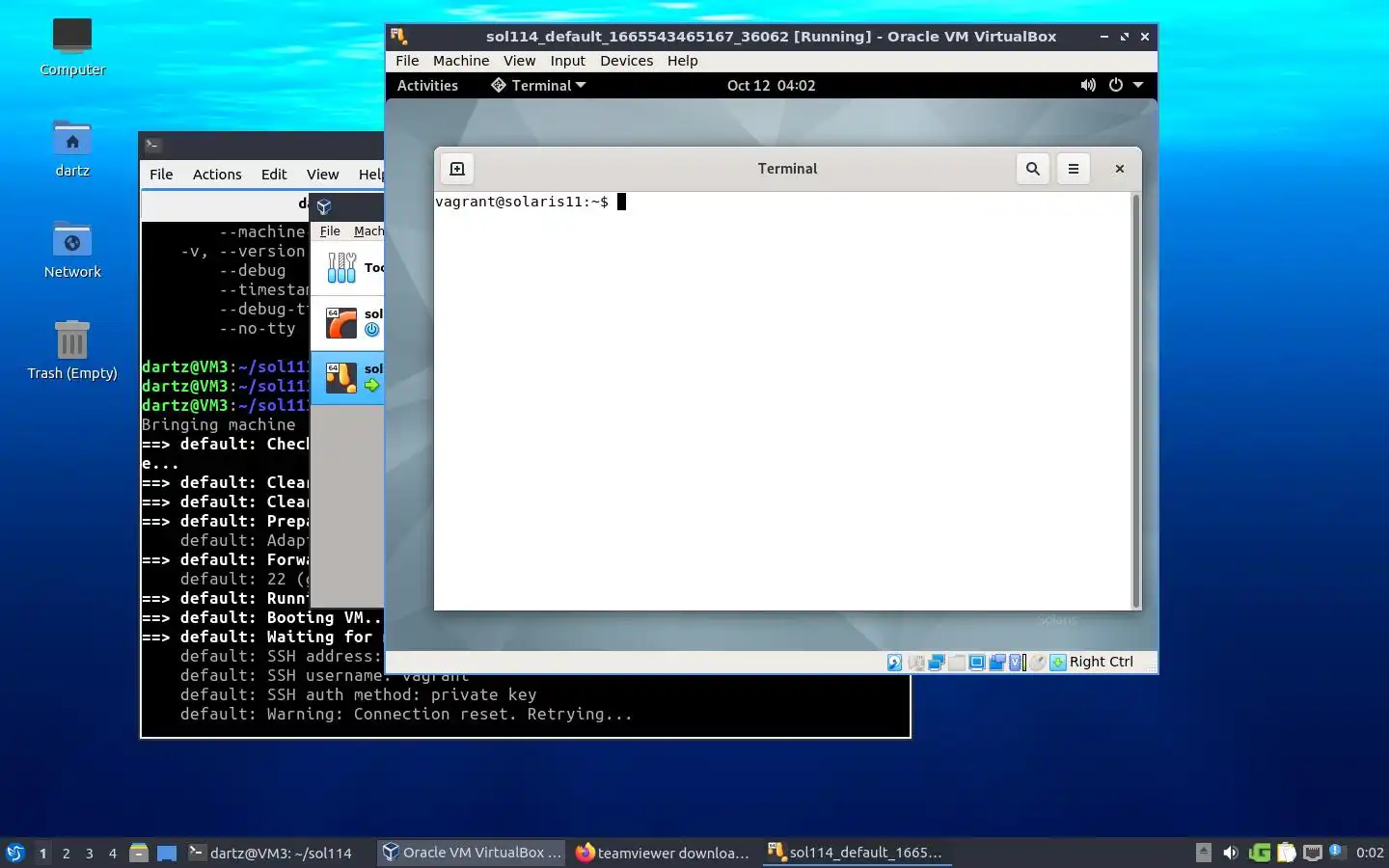
Task: Open the Terminal hamburger menu
Action: tap(1073, 169)
